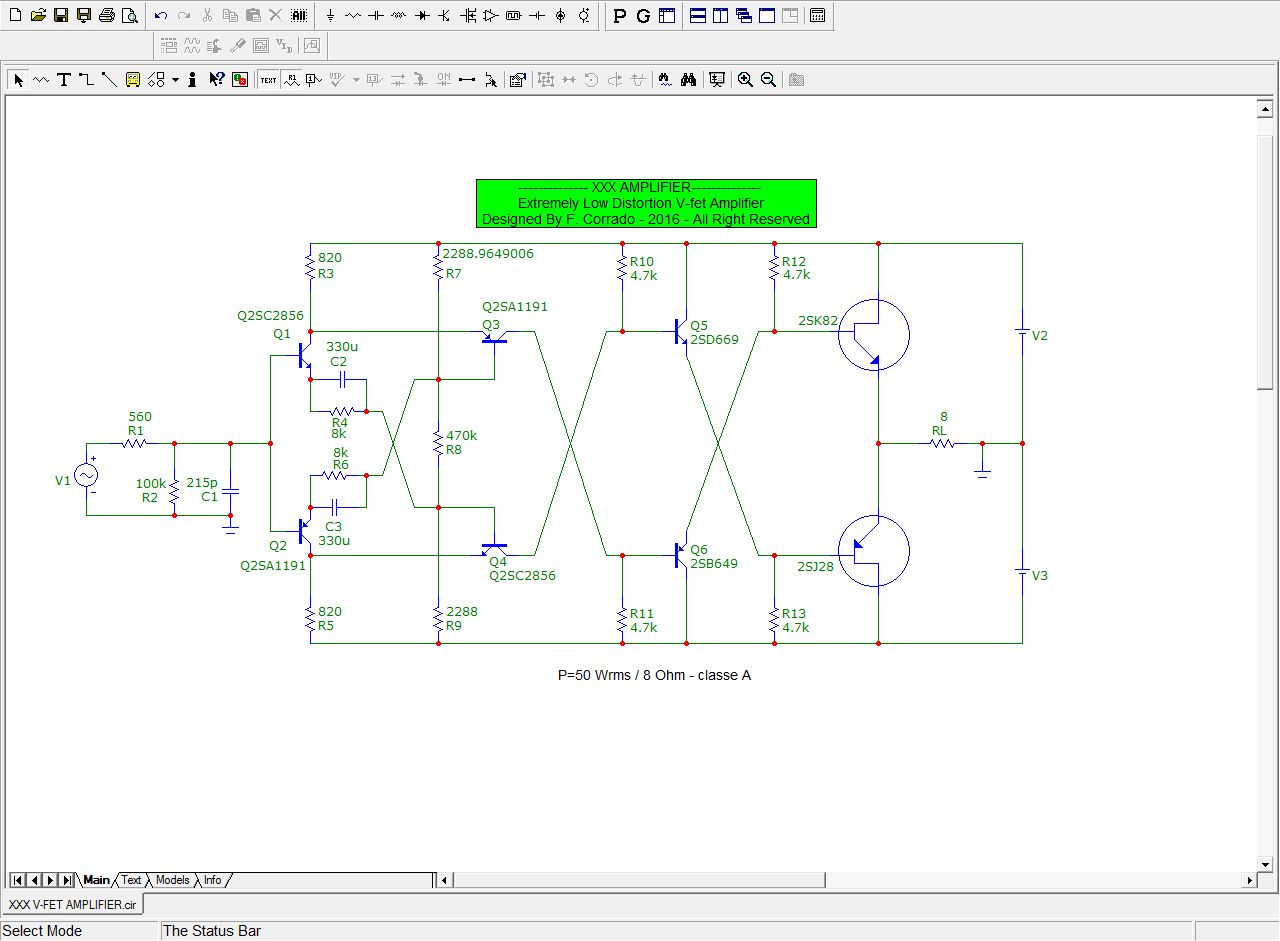Go to the first page tab
Image resolution: width=1280 pixels, height=941 pixels.
18,880
